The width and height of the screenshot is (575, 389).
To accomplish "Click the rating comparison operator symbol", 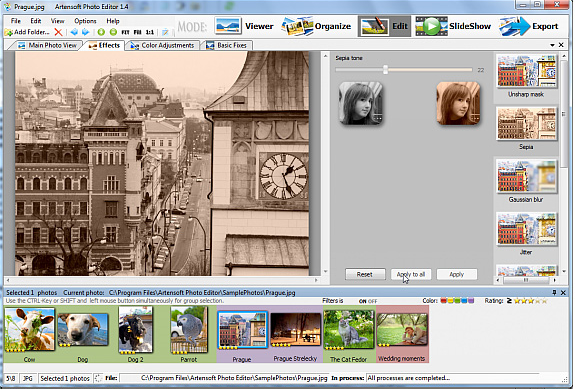I will (x=509, y=301).
